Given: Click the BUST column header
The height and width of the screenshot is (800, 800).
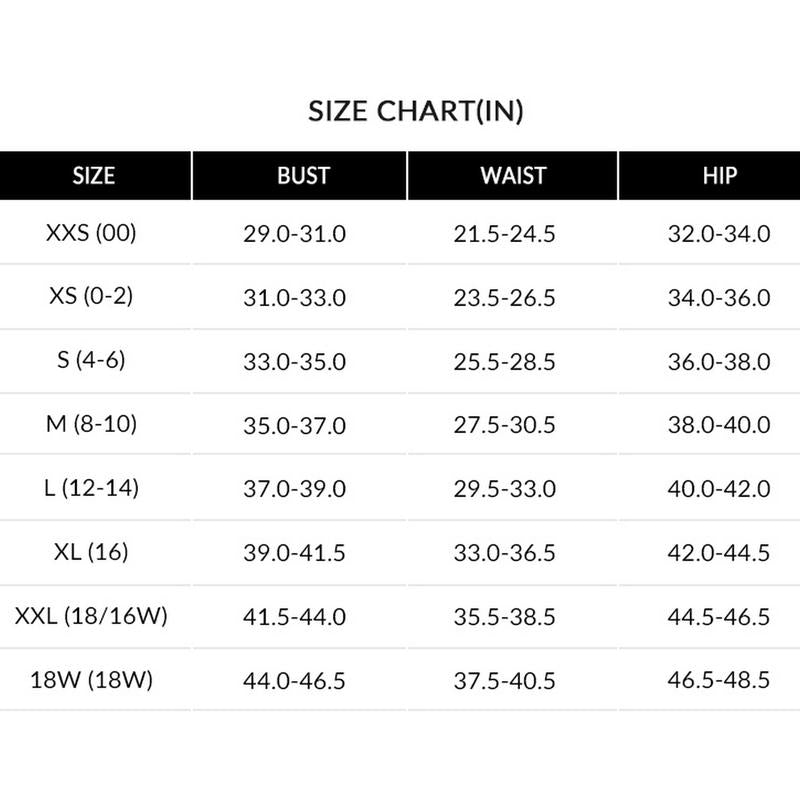Looking at the screenshot, I should click(x=304, y=176).
